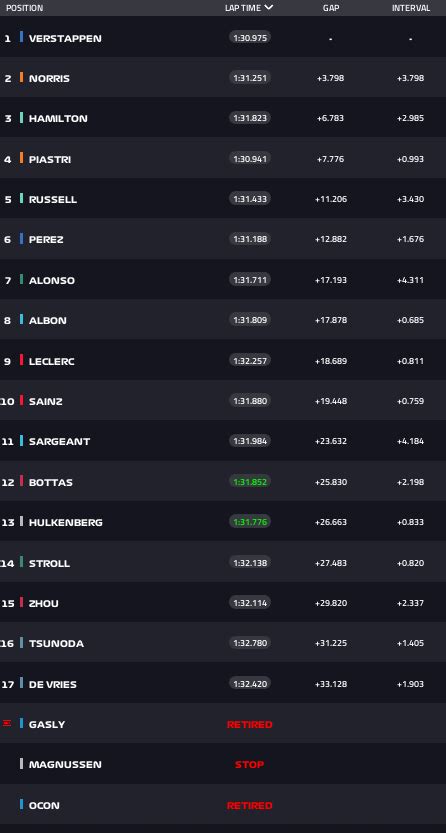This screenshot has height=833, width=446.
Task: Click Leclerc's red team color marker
Action: [22, 360]
